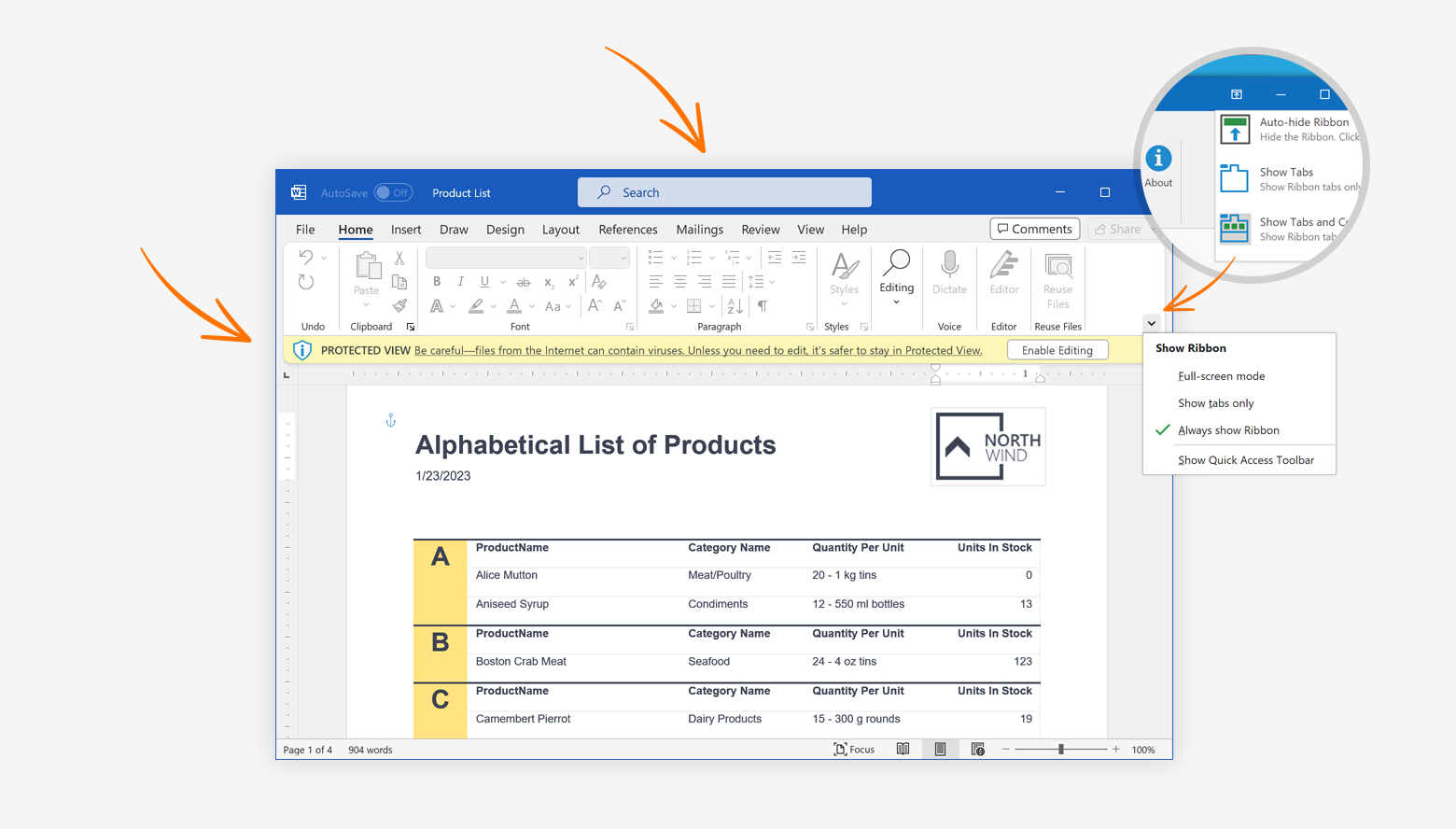Click the Cut scissors icon

(399, 258)
